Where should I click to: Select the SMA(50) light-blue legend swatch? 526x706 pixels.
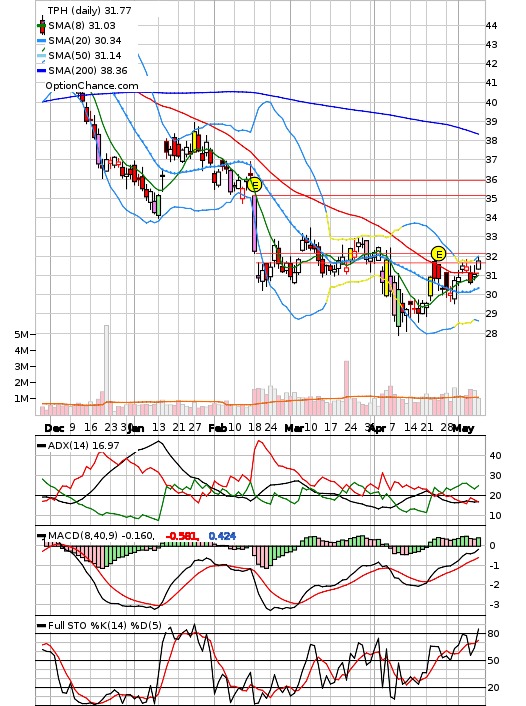pyautogui.click(x=41, y=56)
